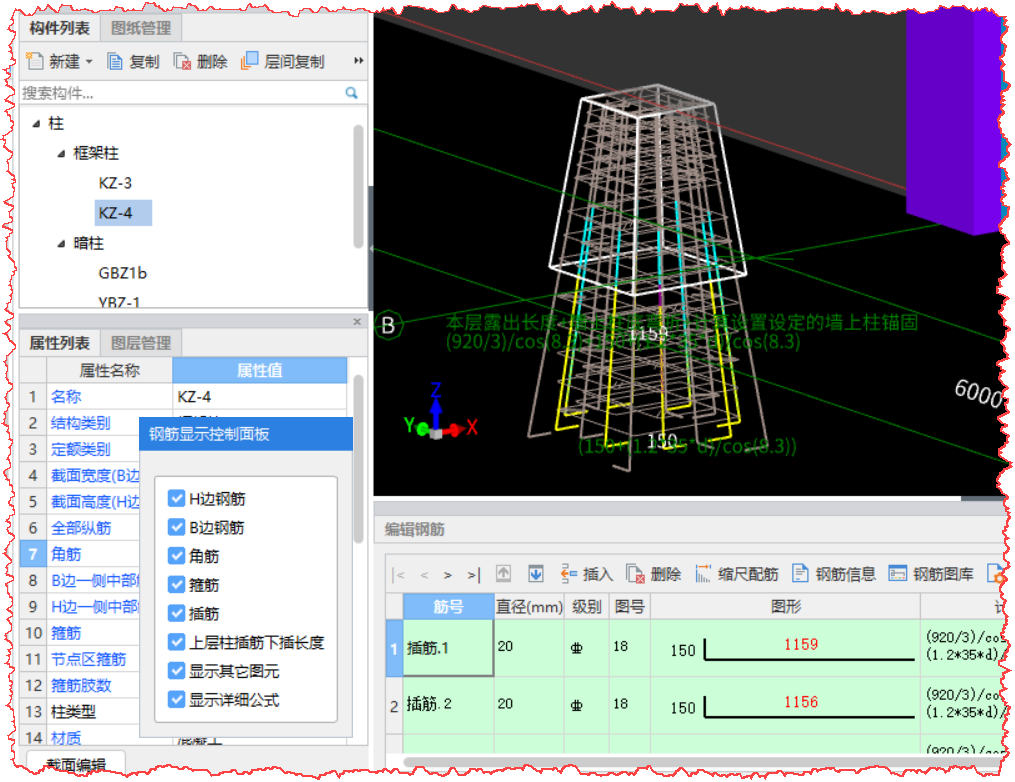The width and height of the screenshot is (1015, 782).
Task: Click the 箍筋肢数 property link
Action: click(x=81, y=686)
